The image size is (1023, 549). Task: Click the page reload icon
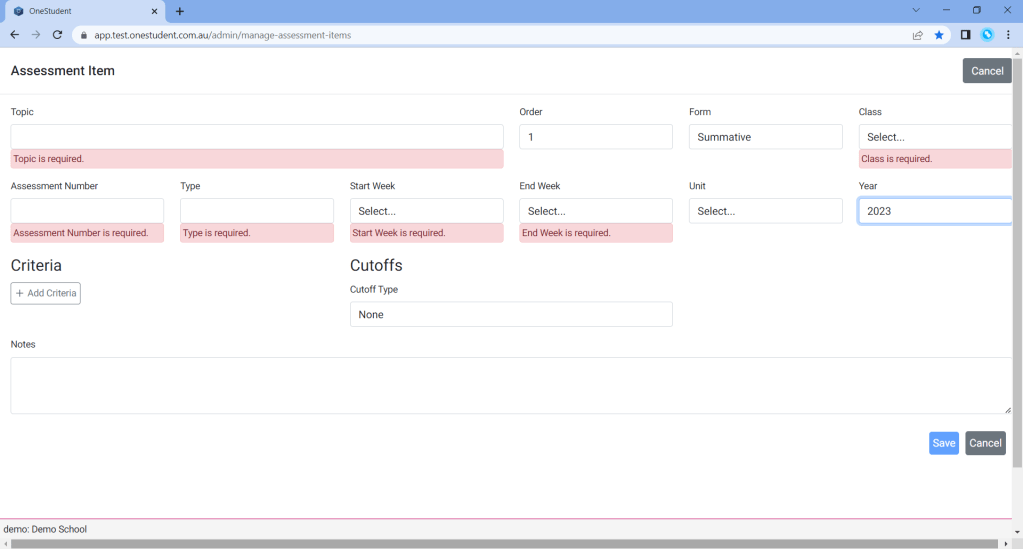[x=57, y=35]
